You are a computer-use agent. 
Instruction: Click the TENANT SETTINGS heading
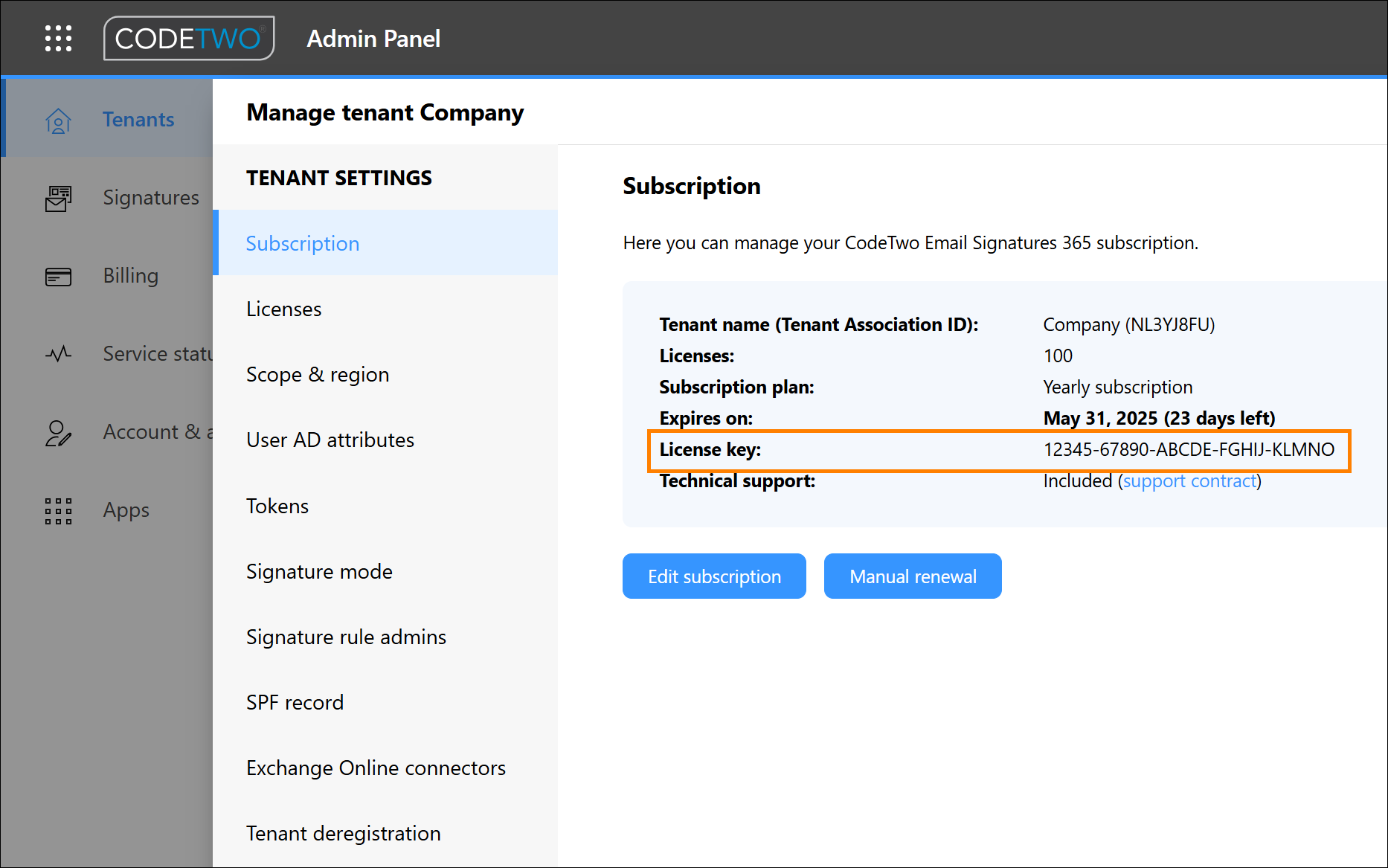(339, 178)
